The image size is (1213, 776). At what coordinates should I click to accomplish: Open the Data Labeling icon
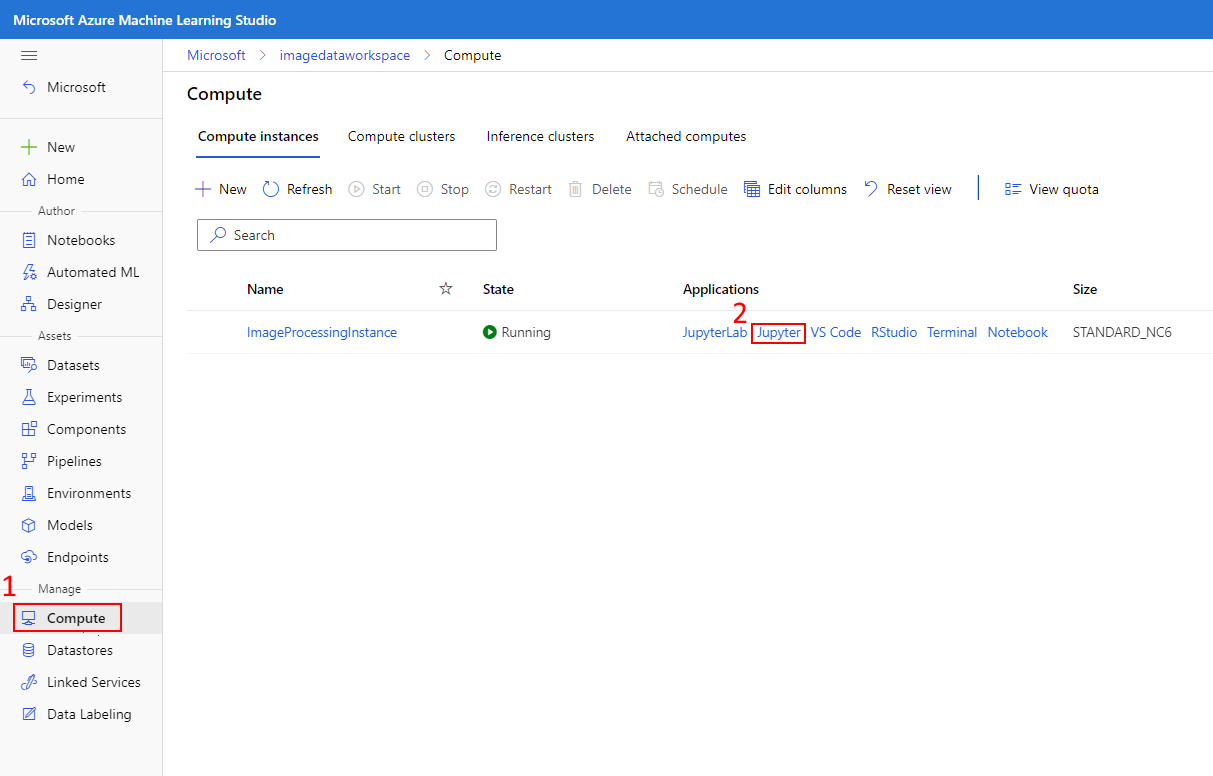29,714
